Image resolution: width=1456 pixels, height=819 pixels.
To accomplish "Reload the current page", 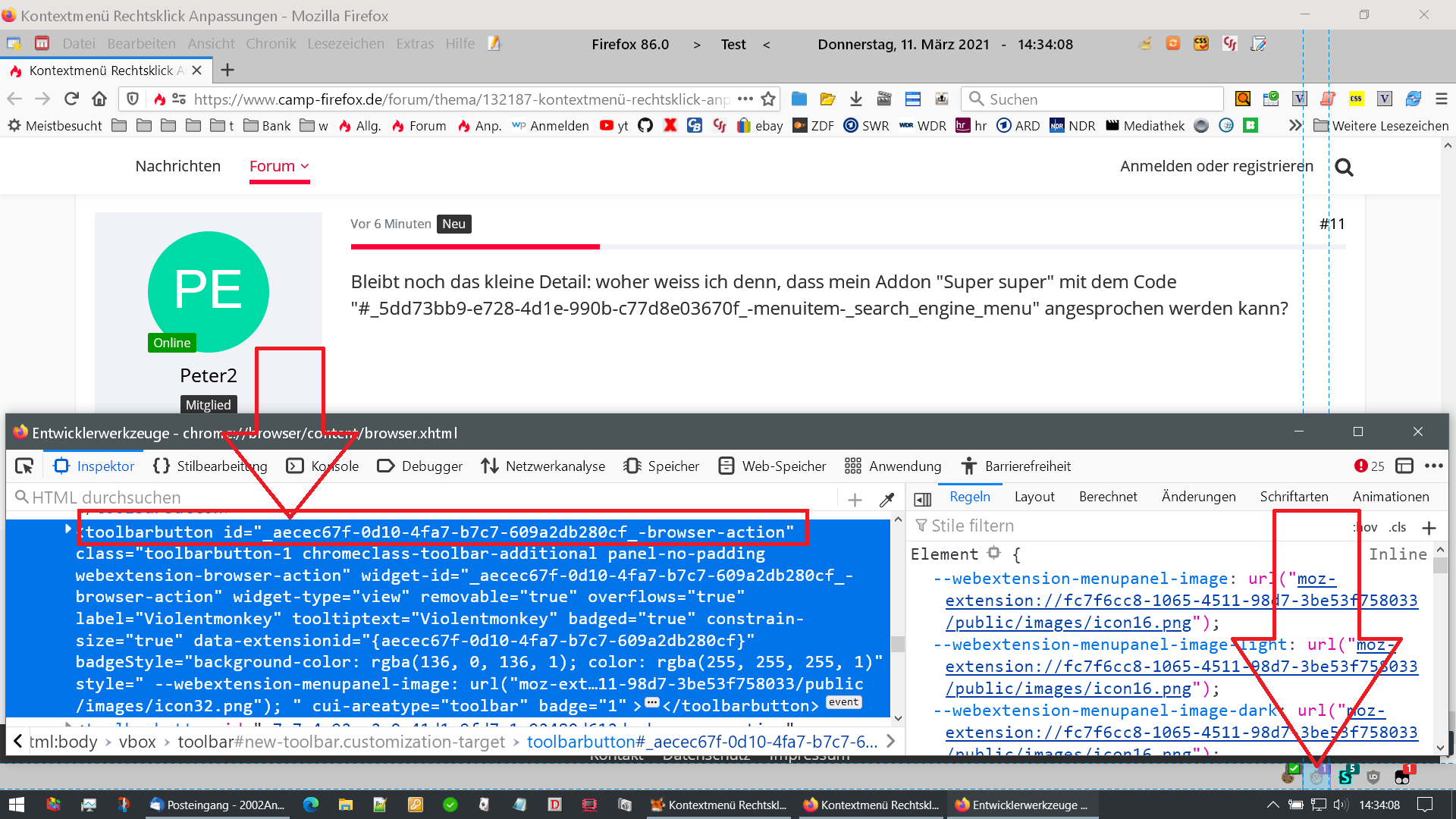I will (x=71, y=99).
